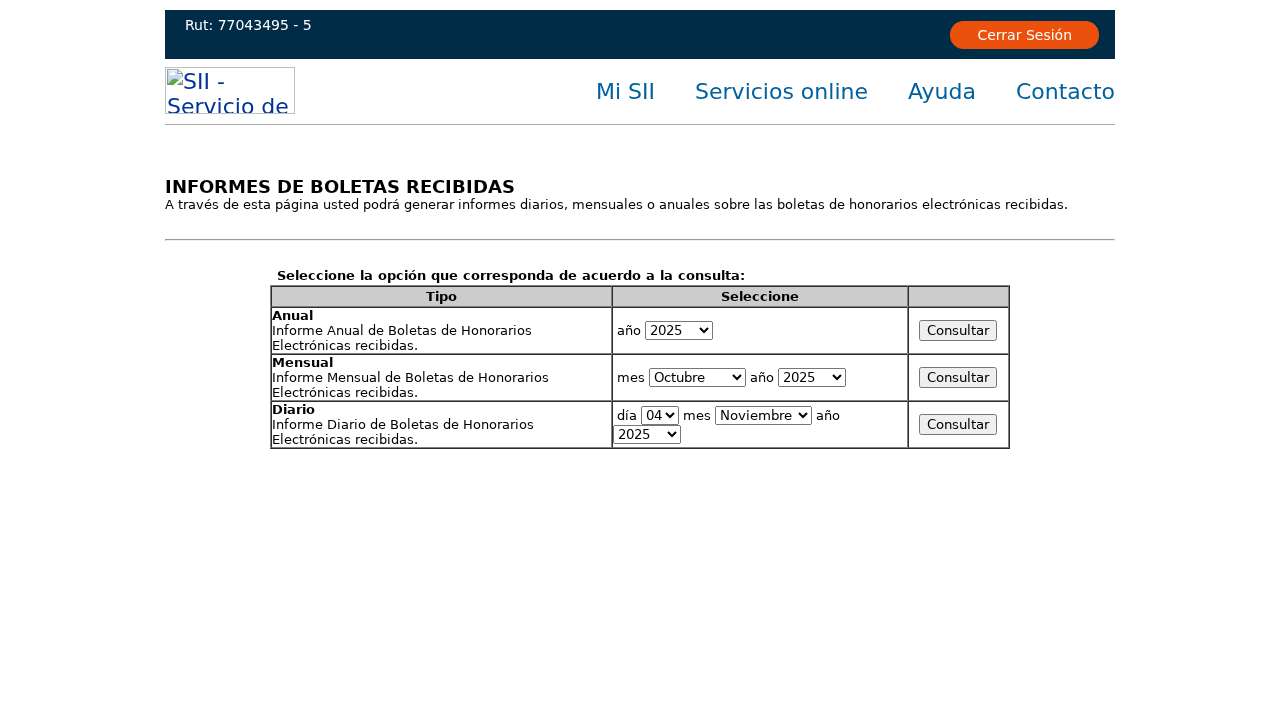The width and height of the screenshot is (1280, 720).
Task: Click Consultar in the Anual row
Action: click(957, 331)
